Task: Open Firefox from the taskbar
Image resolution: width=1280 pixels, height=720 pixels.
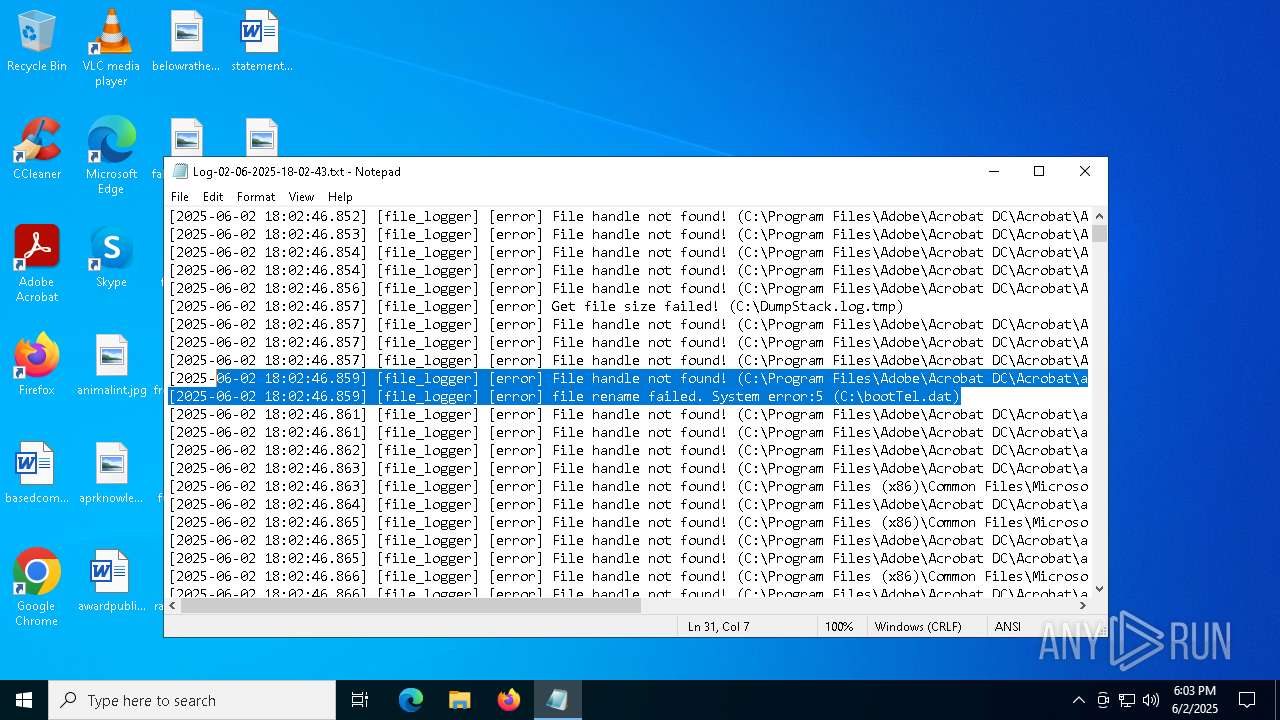Action: tap(508, 700)
